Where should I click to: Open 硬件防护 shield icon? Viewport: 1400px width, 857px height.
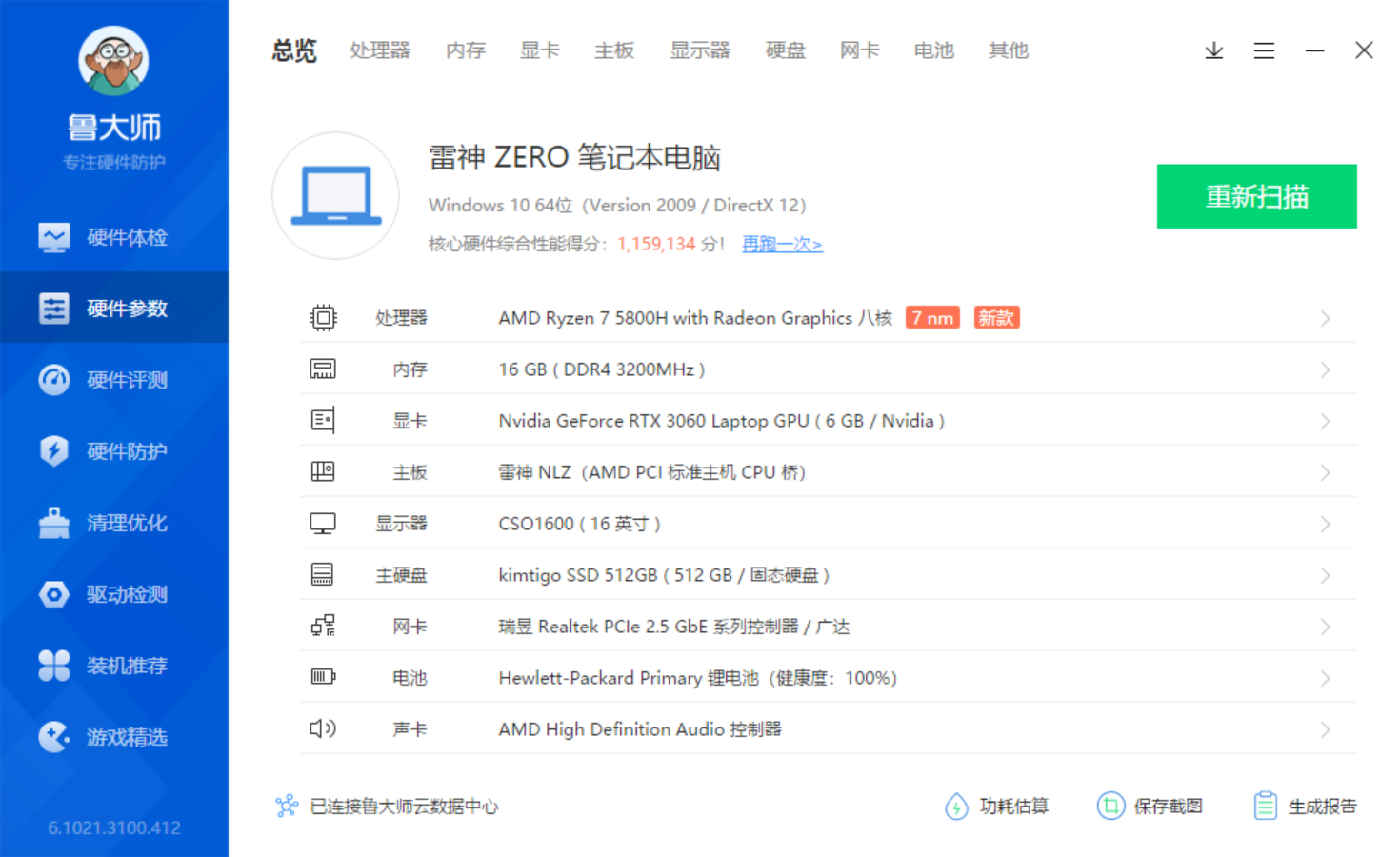[54, 451]
